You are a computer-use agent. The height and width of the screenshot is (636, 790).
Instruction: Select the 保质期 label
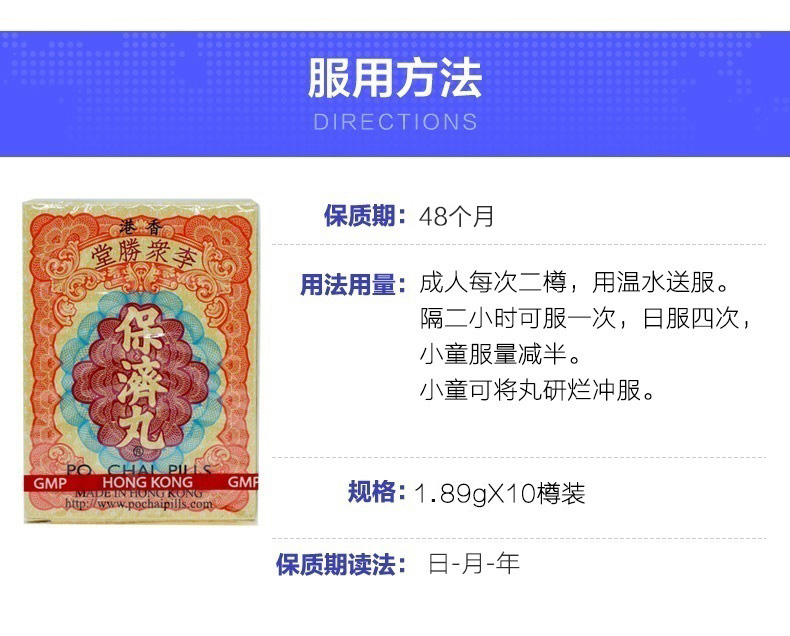[x=365, y=216]
